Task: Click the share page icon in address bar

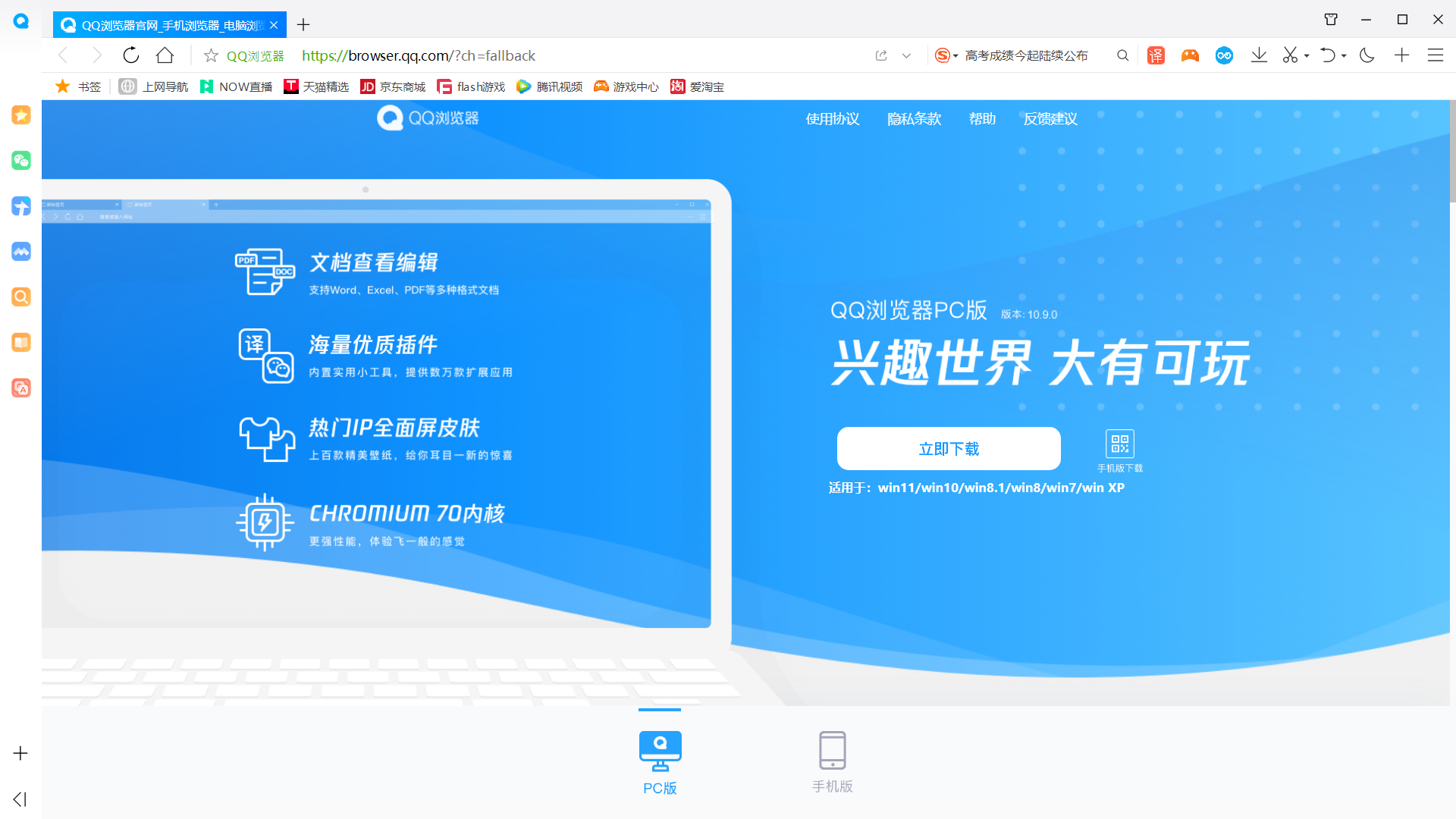Action: [881, 55]
